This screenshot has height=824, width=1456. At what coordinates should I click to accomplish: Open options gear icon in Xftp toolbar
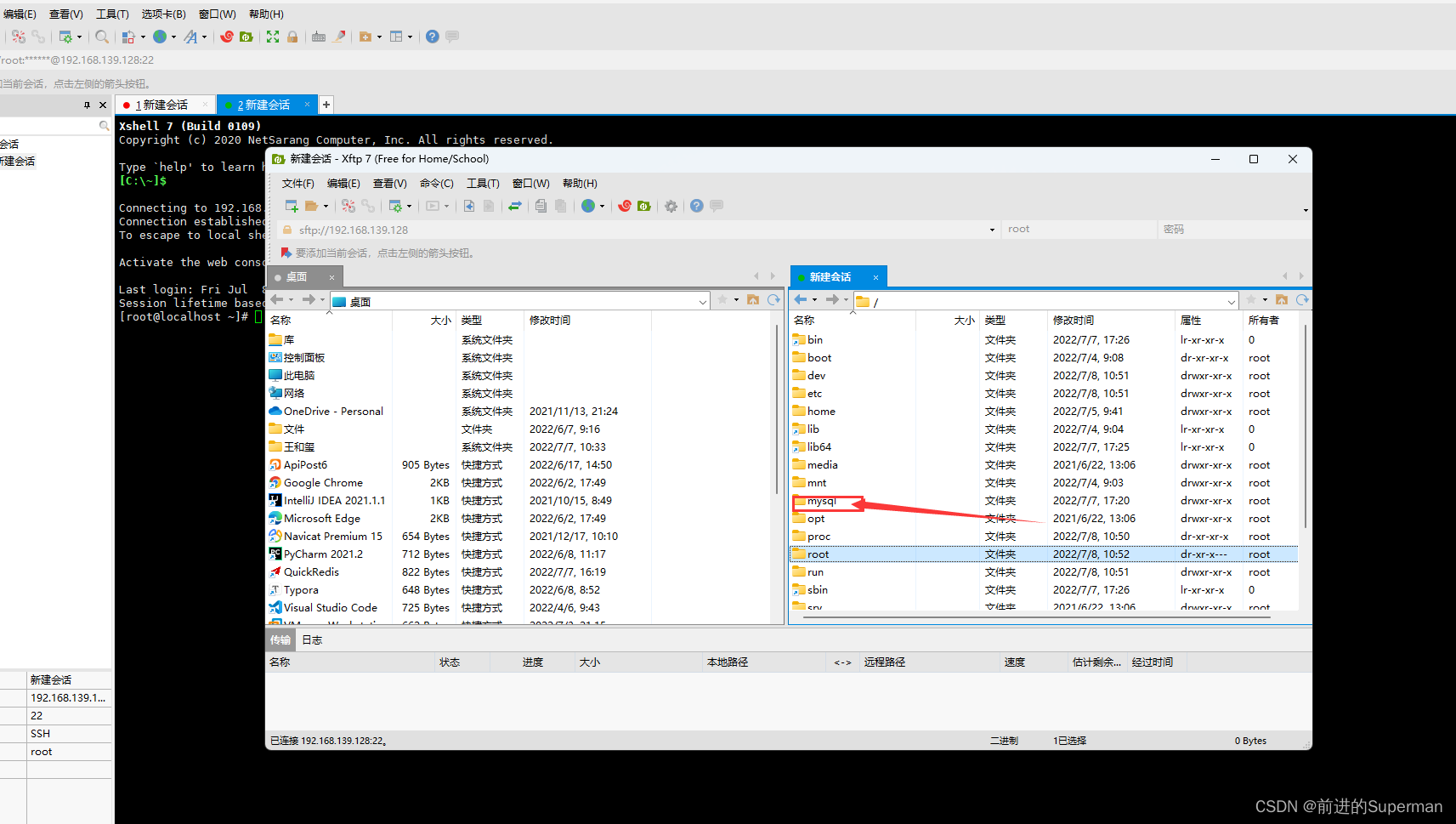pyautogui.click(x=671, y=206)
